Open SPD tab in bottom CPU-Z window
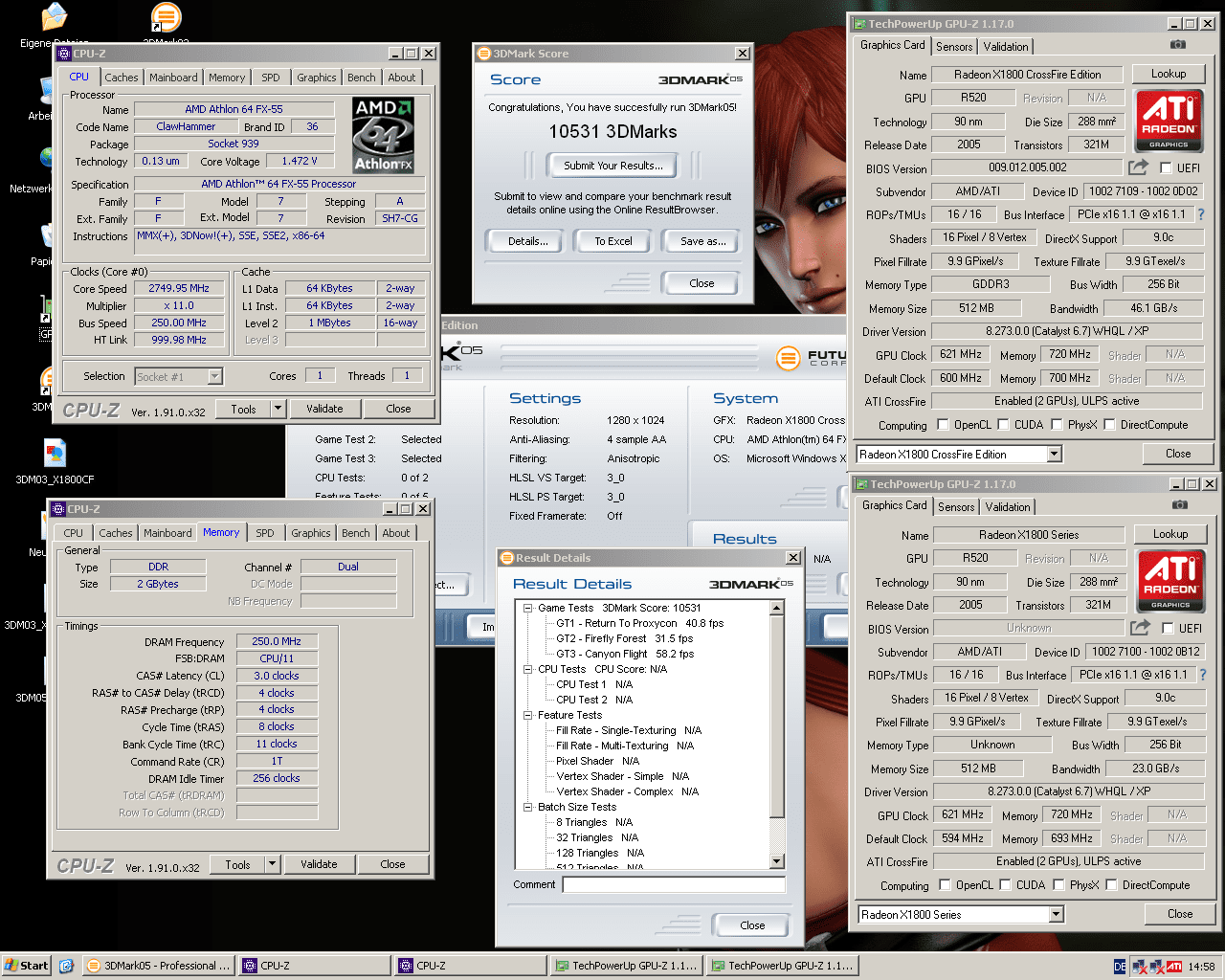Viewport: 1225px width, 980px height. pyautogui.click(x=265, y=533)
